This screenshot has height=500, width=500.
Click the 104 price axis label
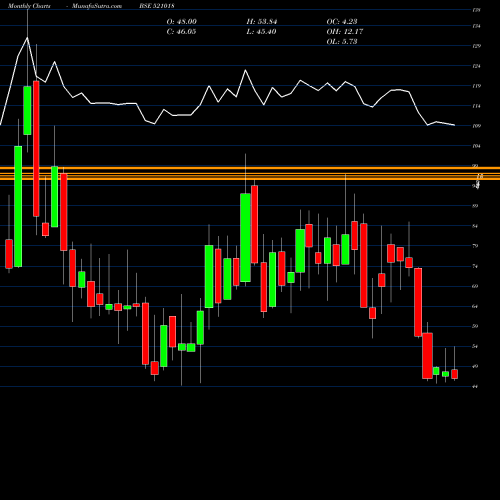point(477,146)
